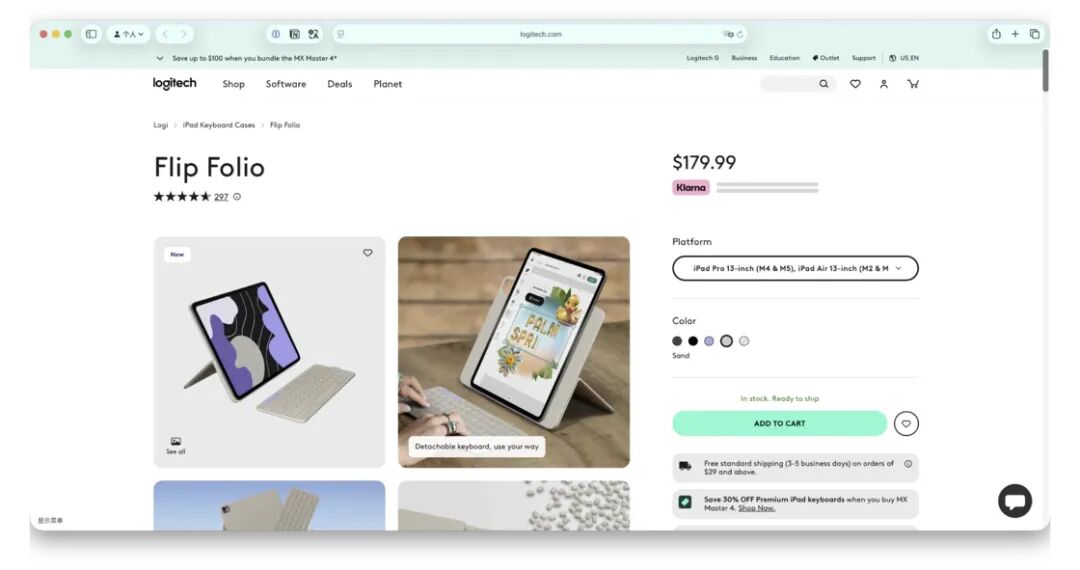
Task: Open the live chat bubble
Action: [x=1015, y=500]
